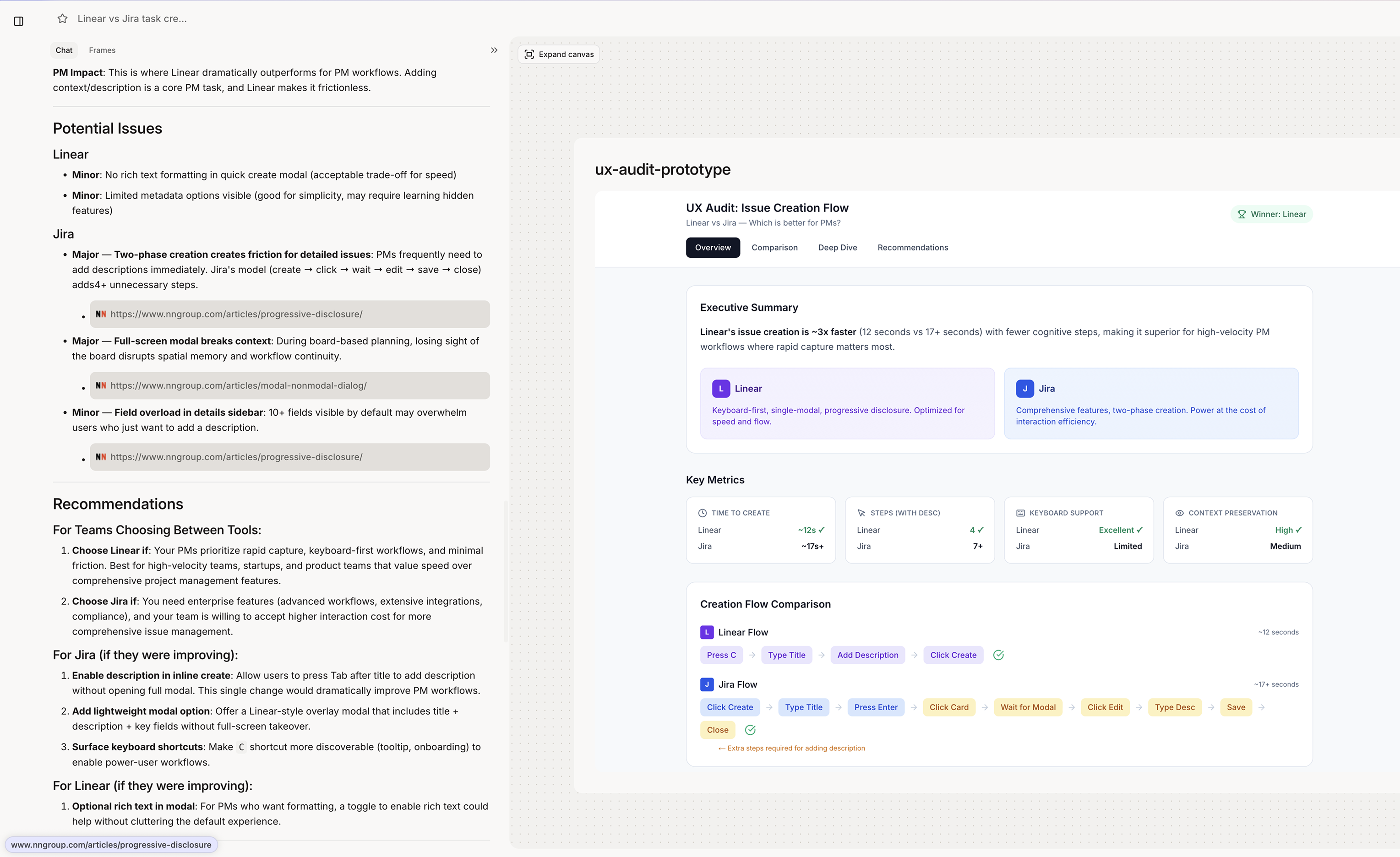1400x857 pixels.
Task: Collapse the chat panel with the double-chevron
Action: click(x=494, y=50)
